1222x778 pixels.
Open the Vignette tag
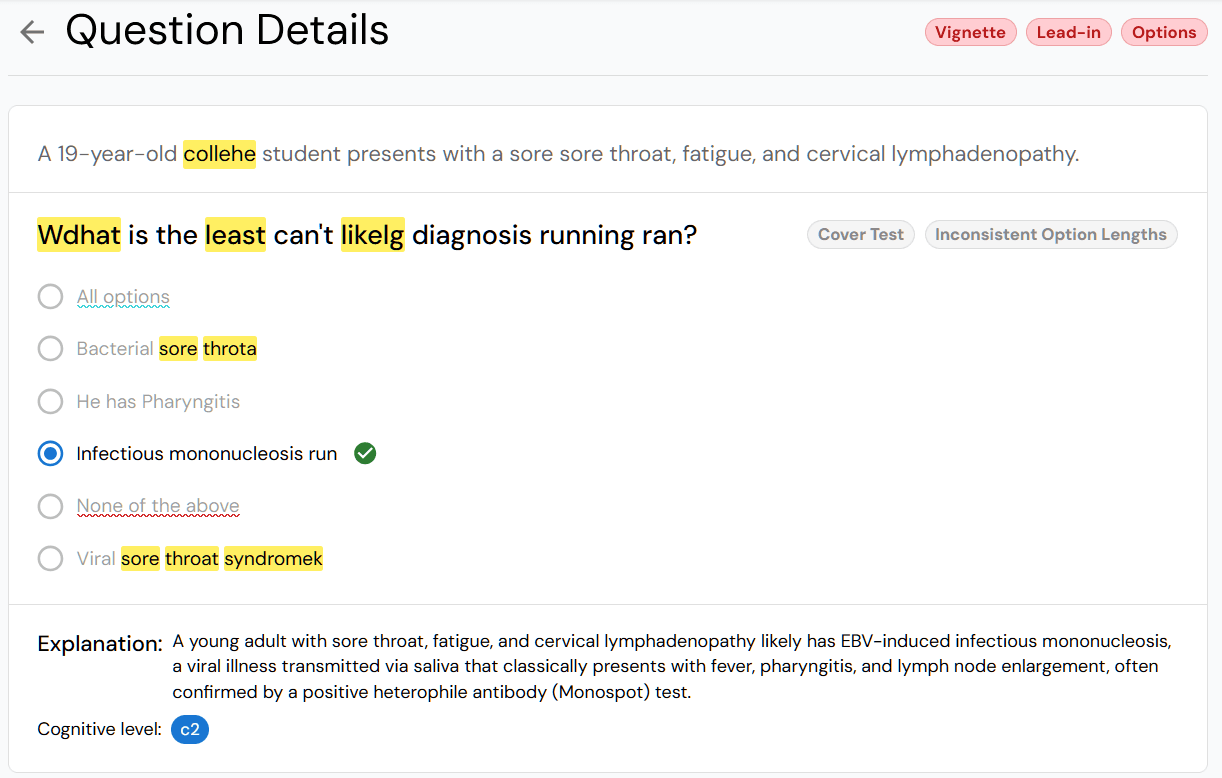[970, 32]
